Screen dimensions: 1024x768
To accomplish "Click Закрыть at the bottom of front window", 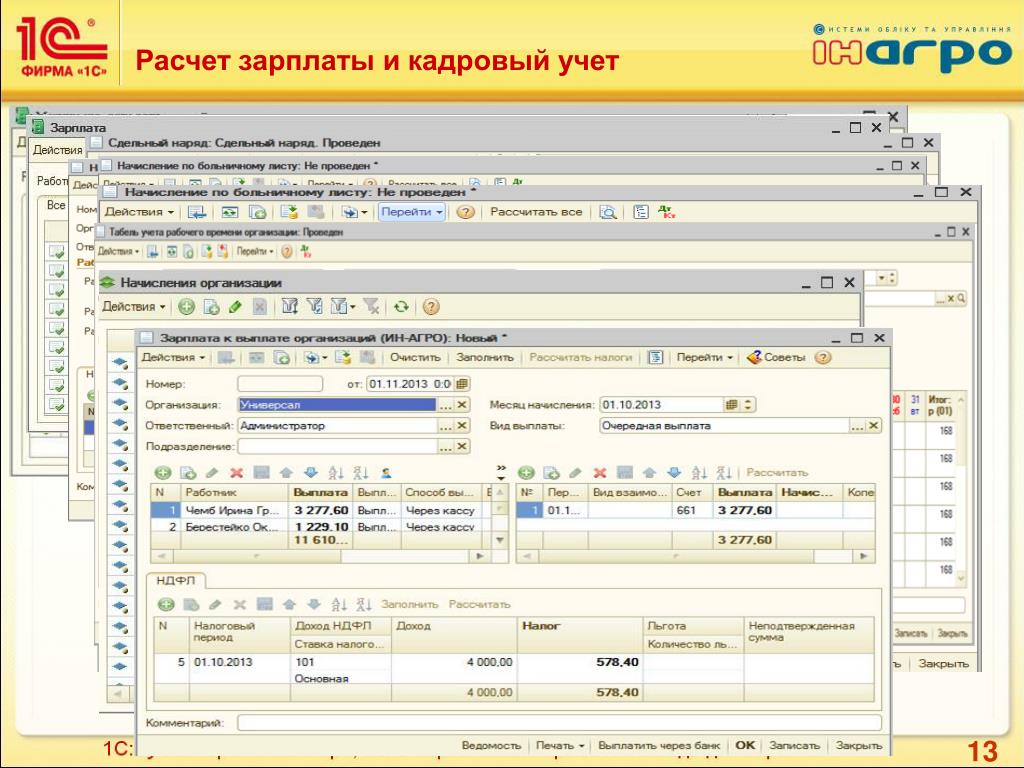I will 859,745.
